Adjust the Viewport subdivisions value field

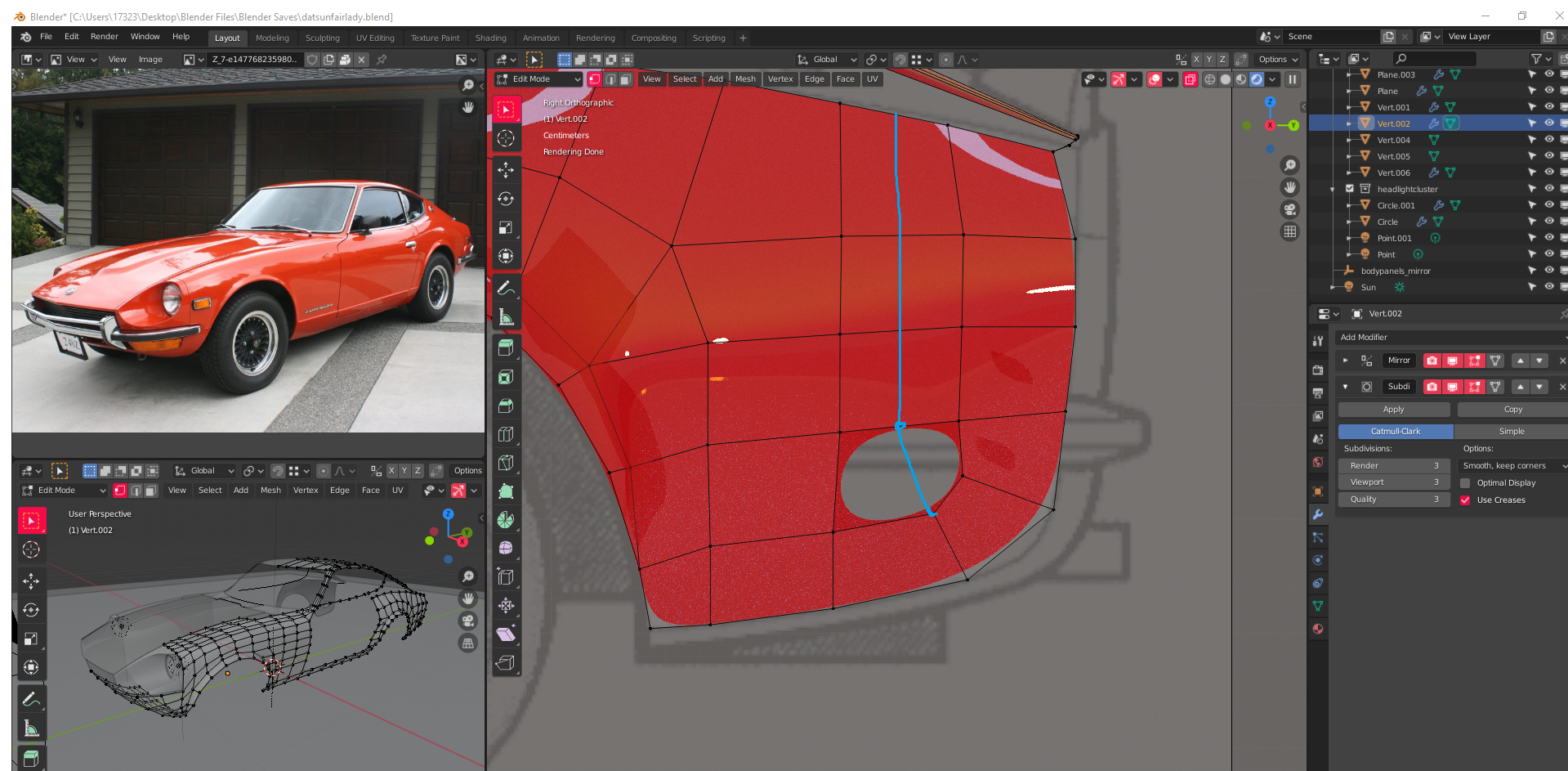(1393, 482)
